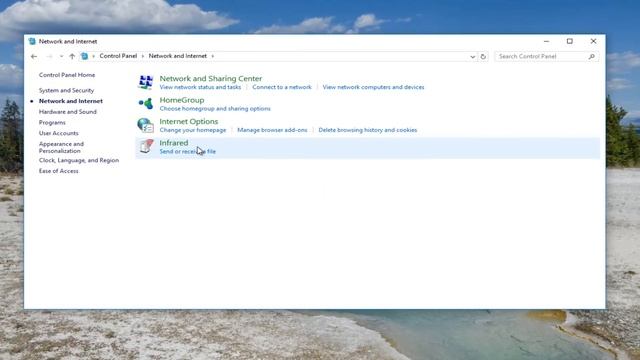Screen dimensions: 640x360
Task: Go up one level with Up arrow
Action: (72, 56)
